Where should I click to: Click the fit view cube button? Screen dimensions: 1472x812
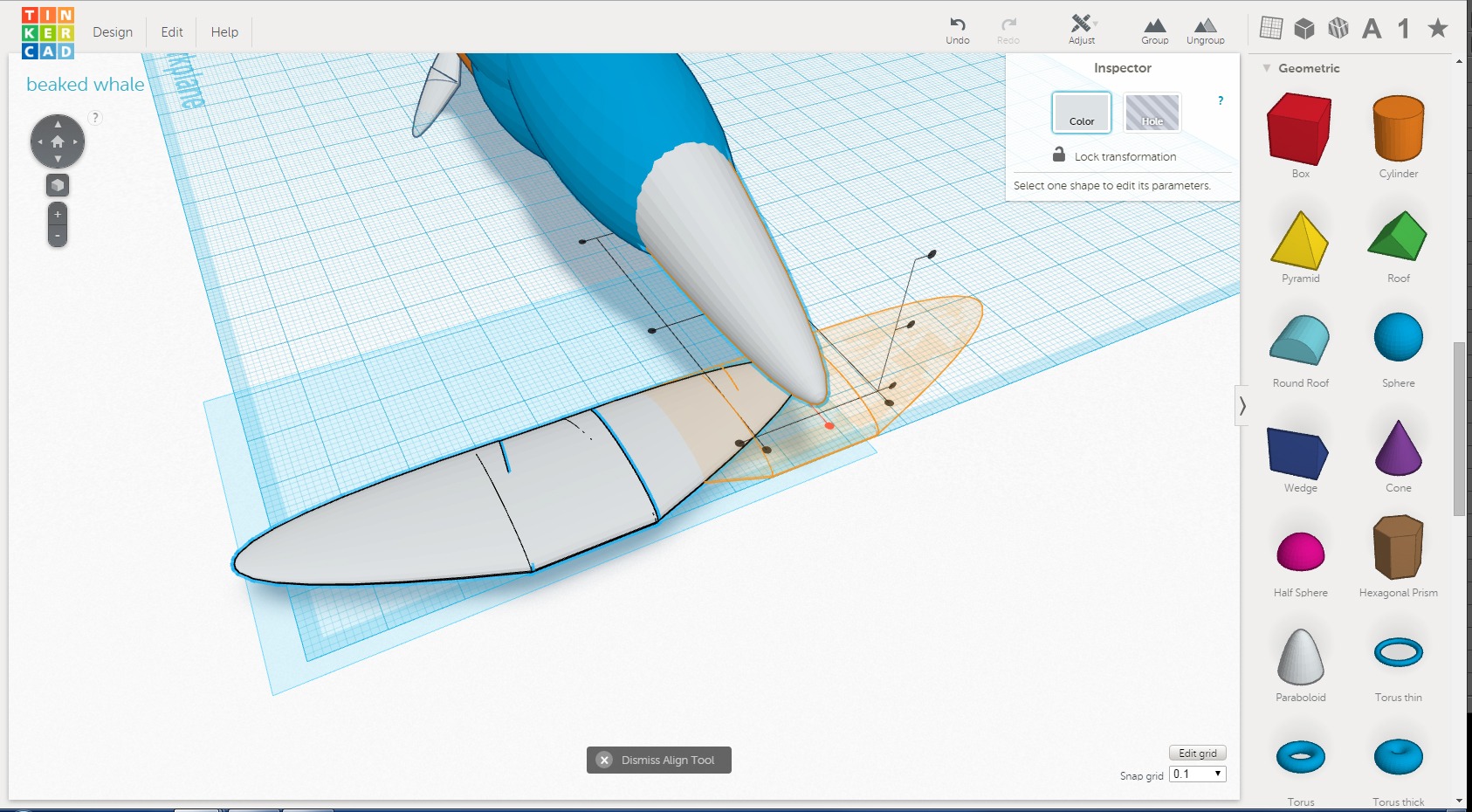click(58, 185)
